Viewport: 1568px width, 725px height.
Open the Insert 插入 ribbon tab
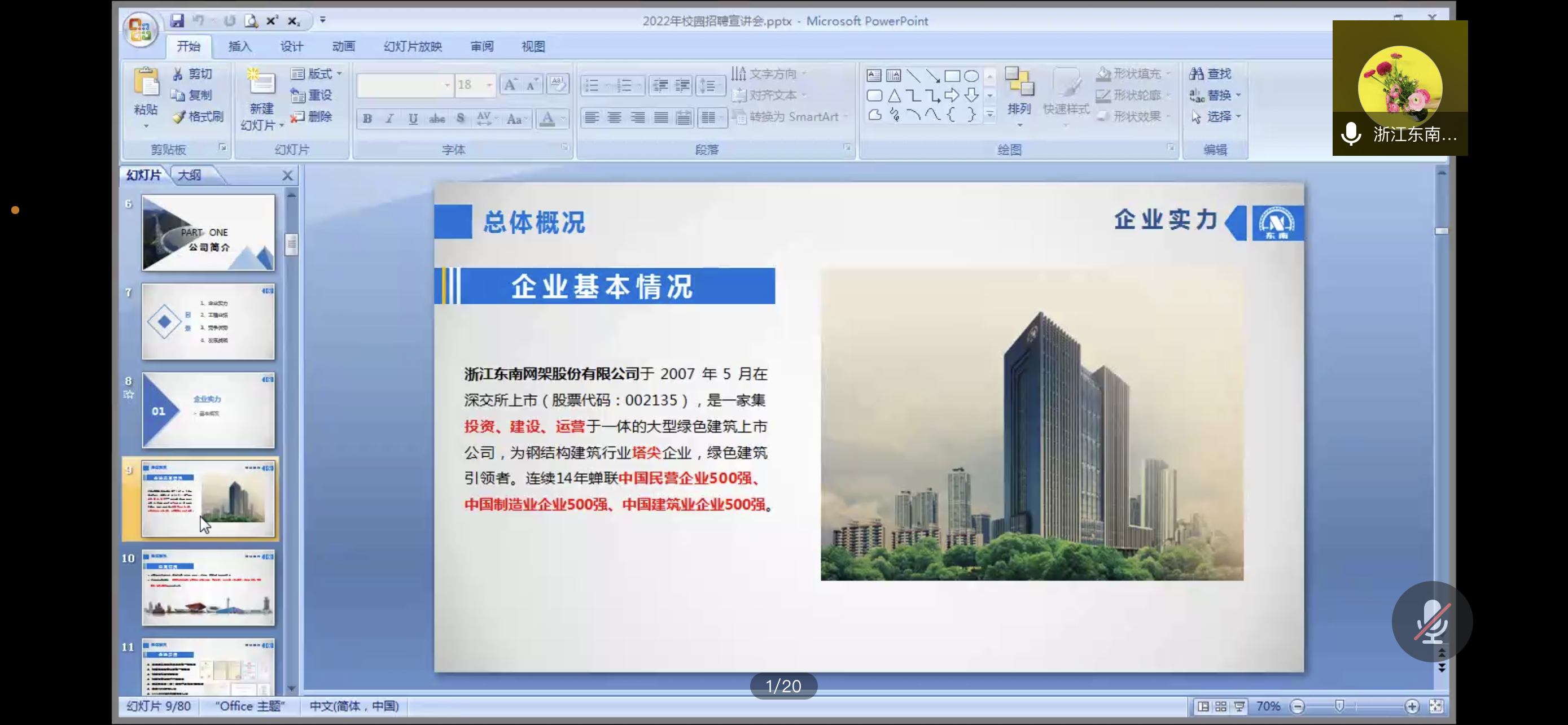click(240, 46)
